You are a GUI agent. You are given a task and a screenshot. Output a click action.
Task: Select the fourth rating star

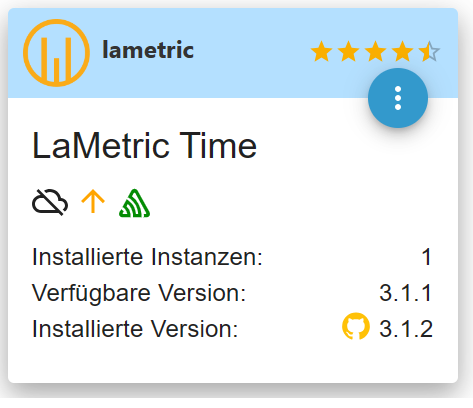(402, 51)
